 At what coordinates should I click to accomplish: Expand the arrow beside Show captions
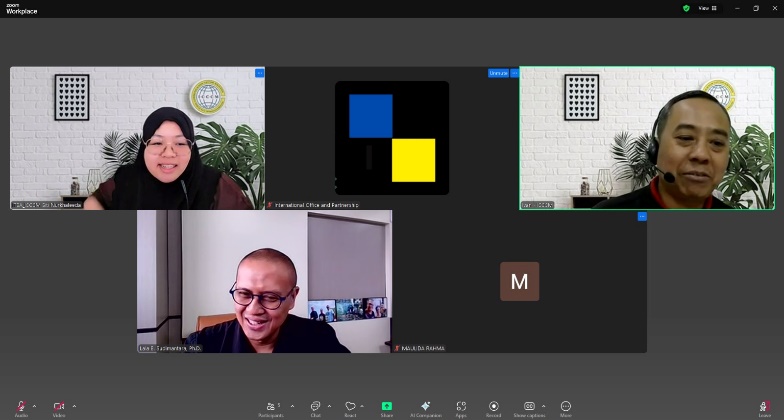click(544, 406)
